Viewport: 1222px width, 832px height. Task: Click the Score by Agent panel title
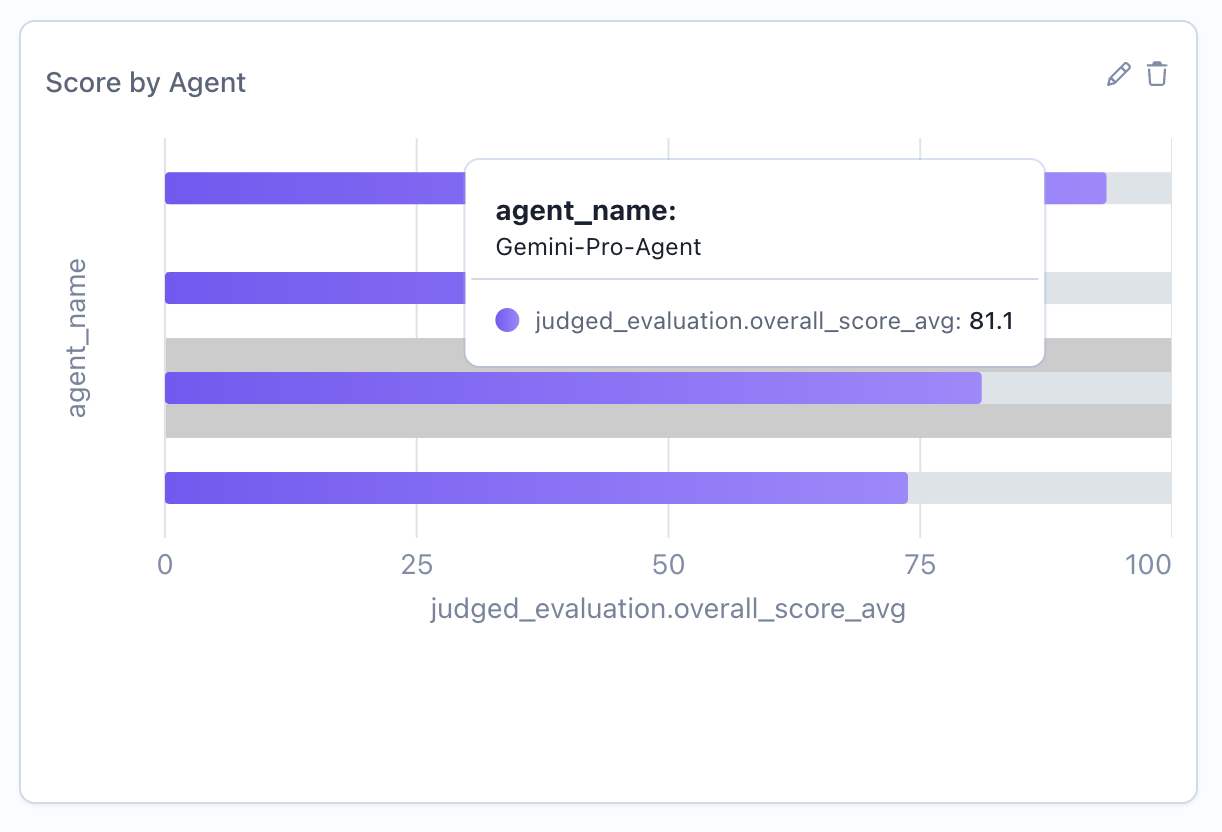point(145,82)
